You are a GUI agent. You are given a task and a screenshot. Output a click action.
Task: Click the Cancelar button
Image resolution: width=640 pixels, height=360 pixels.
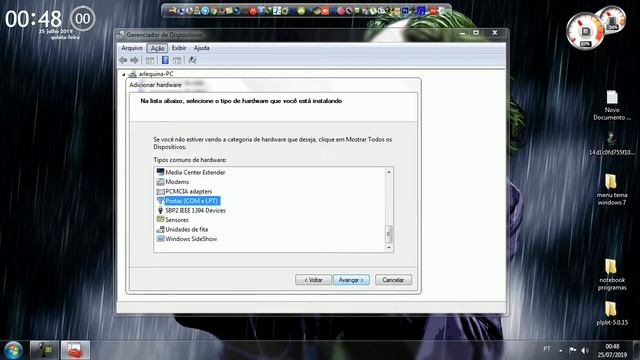pos(393,280)
